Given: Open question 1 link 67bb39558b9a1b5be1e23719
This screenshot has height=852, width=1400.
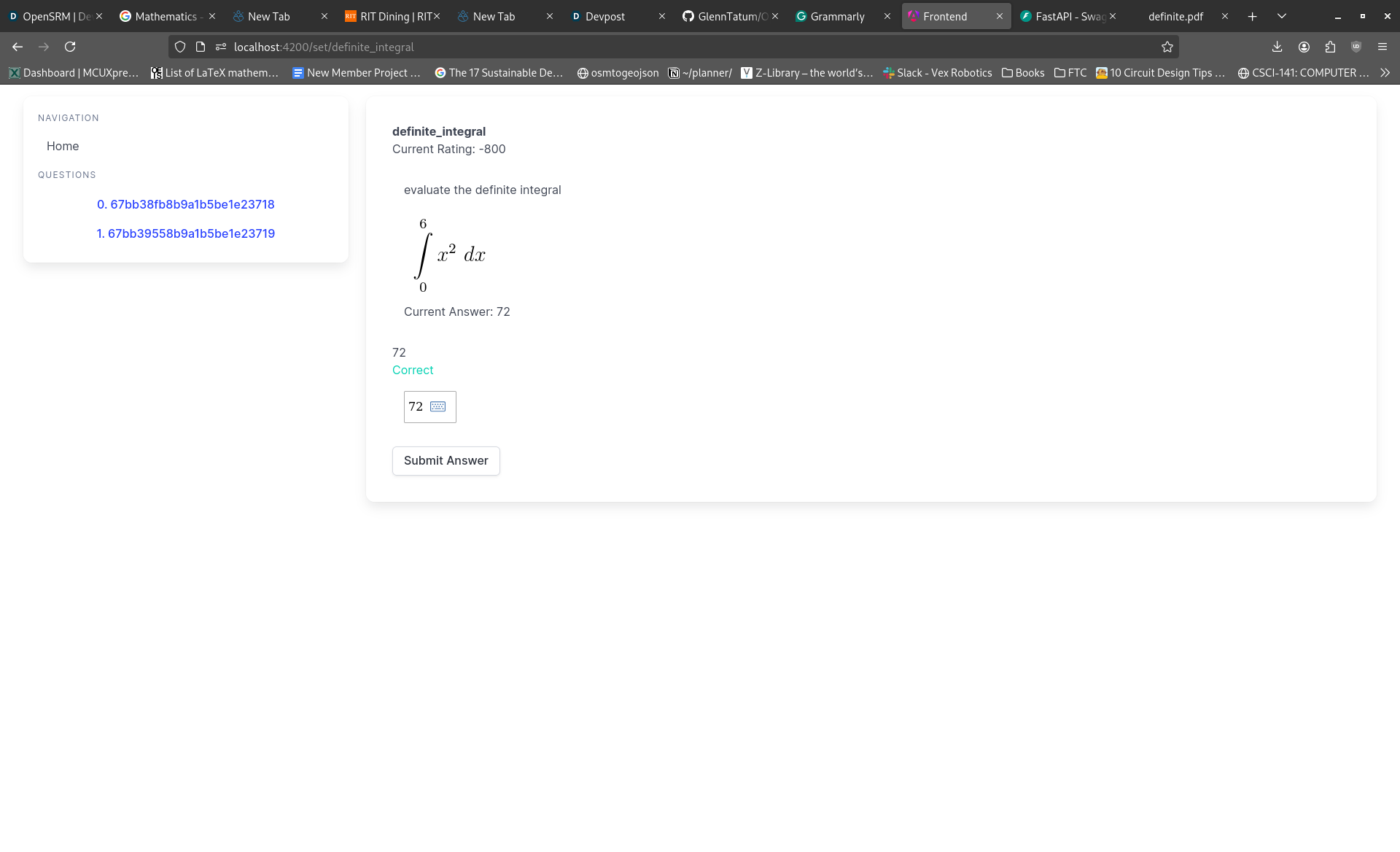Looking at the screenshot, I should tap(186, 233).
